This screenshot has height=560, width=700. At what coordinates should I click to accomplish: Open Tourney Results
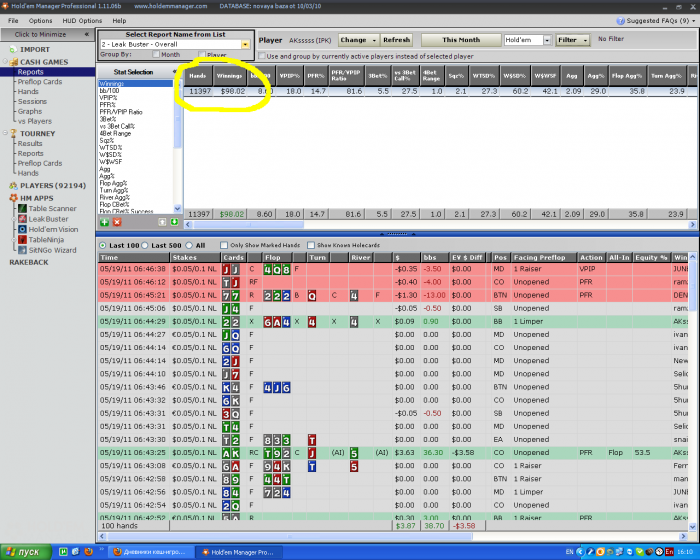[x=30, y=143]
